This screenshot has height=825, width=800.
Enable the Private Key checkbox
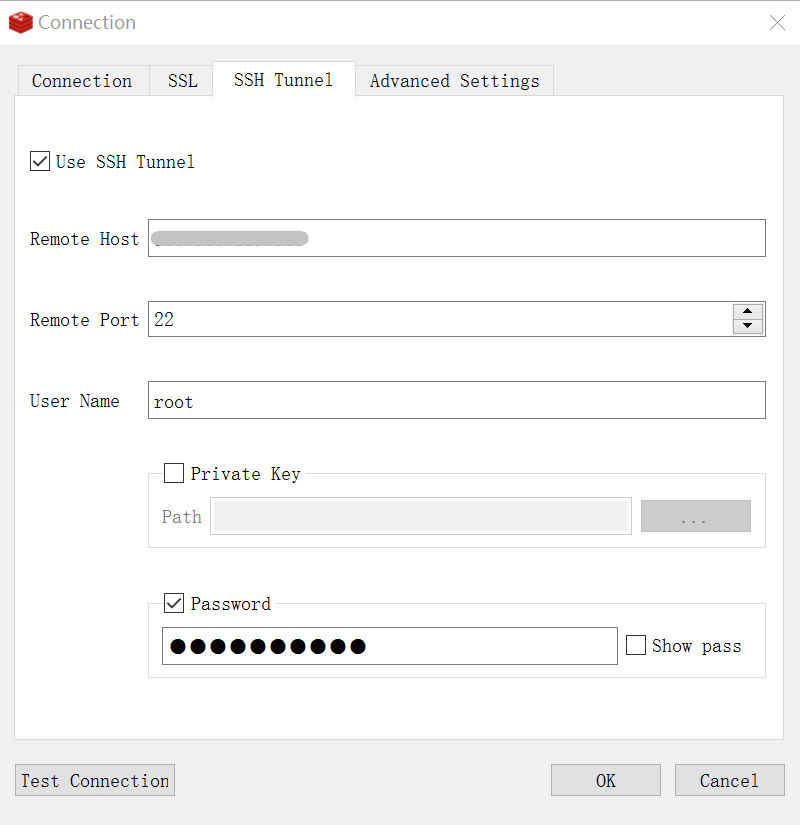coord(174,473)
